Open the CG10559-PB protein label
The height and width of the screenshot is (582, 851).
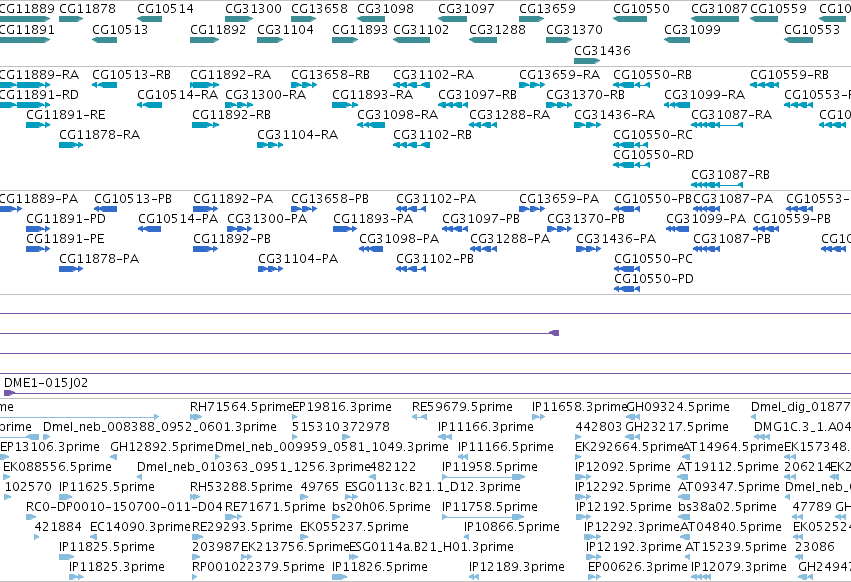(x=792, y=219)
